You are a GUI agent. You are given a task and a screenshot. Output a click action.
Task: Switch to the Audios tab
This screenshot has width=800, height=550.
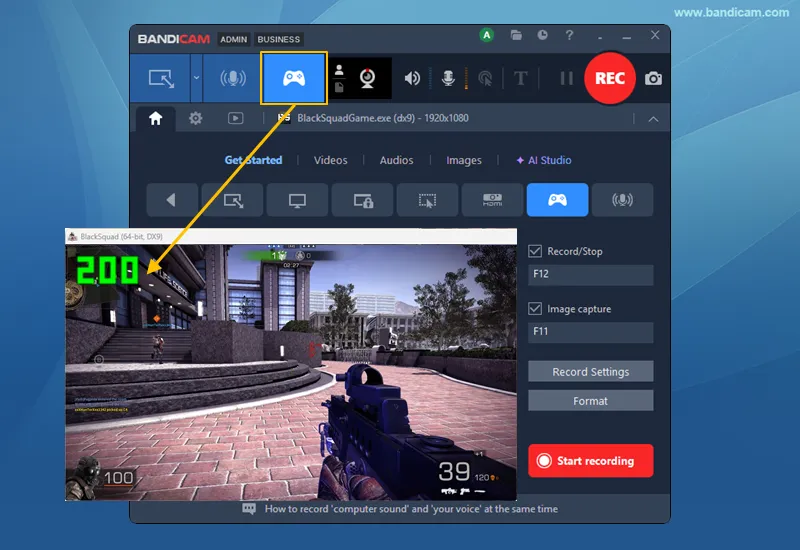point(396,160)
